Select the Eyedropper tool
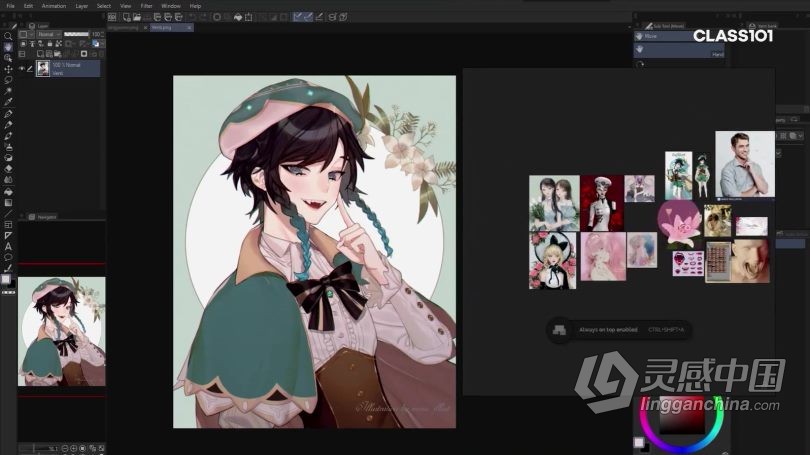Screen dimensions: 810x455 pos(8,102)
